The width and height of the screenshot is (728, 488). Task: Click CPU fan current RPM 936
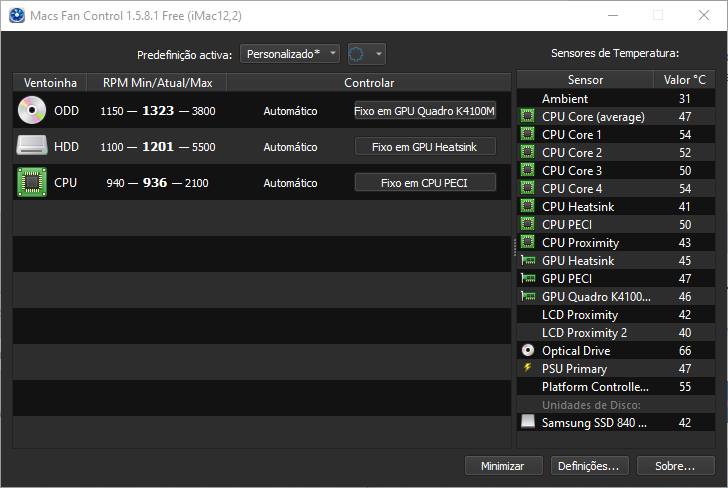pos(155,182)
